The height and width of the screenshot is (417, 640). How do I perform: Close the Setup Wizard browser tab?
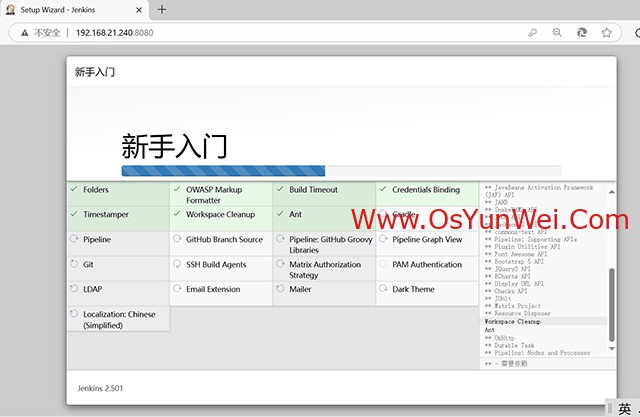click(139, 10)
